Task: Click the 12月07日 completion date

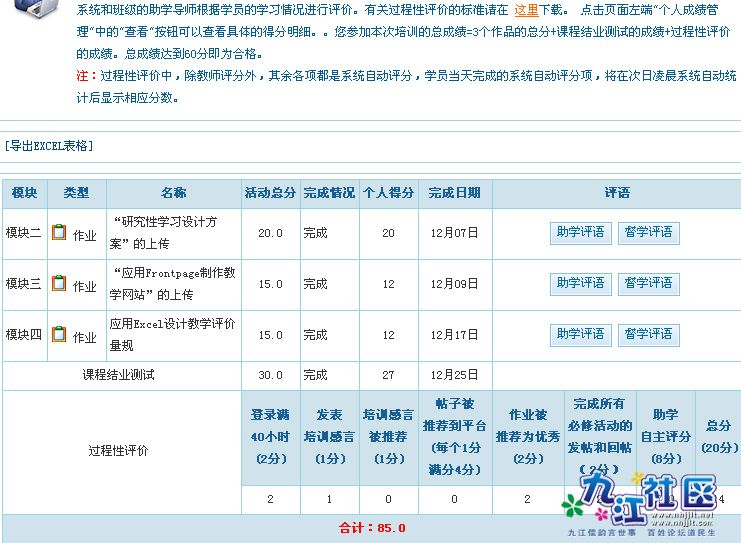Action: (x=455, y=233)
